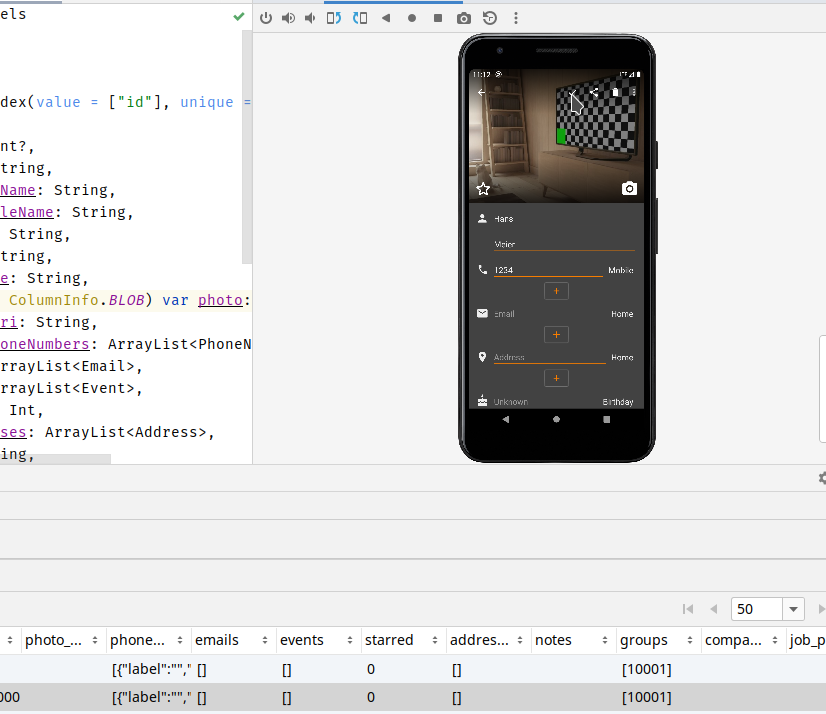Open the contact overflow menu
Viewport: 826px width, 714px height.
(632, 91)
